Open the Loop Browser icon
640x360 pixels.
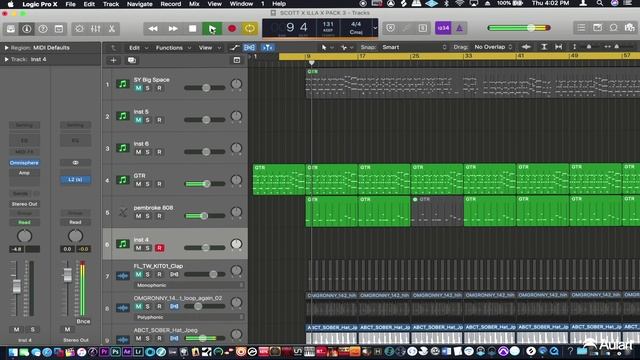pos(613,28)
